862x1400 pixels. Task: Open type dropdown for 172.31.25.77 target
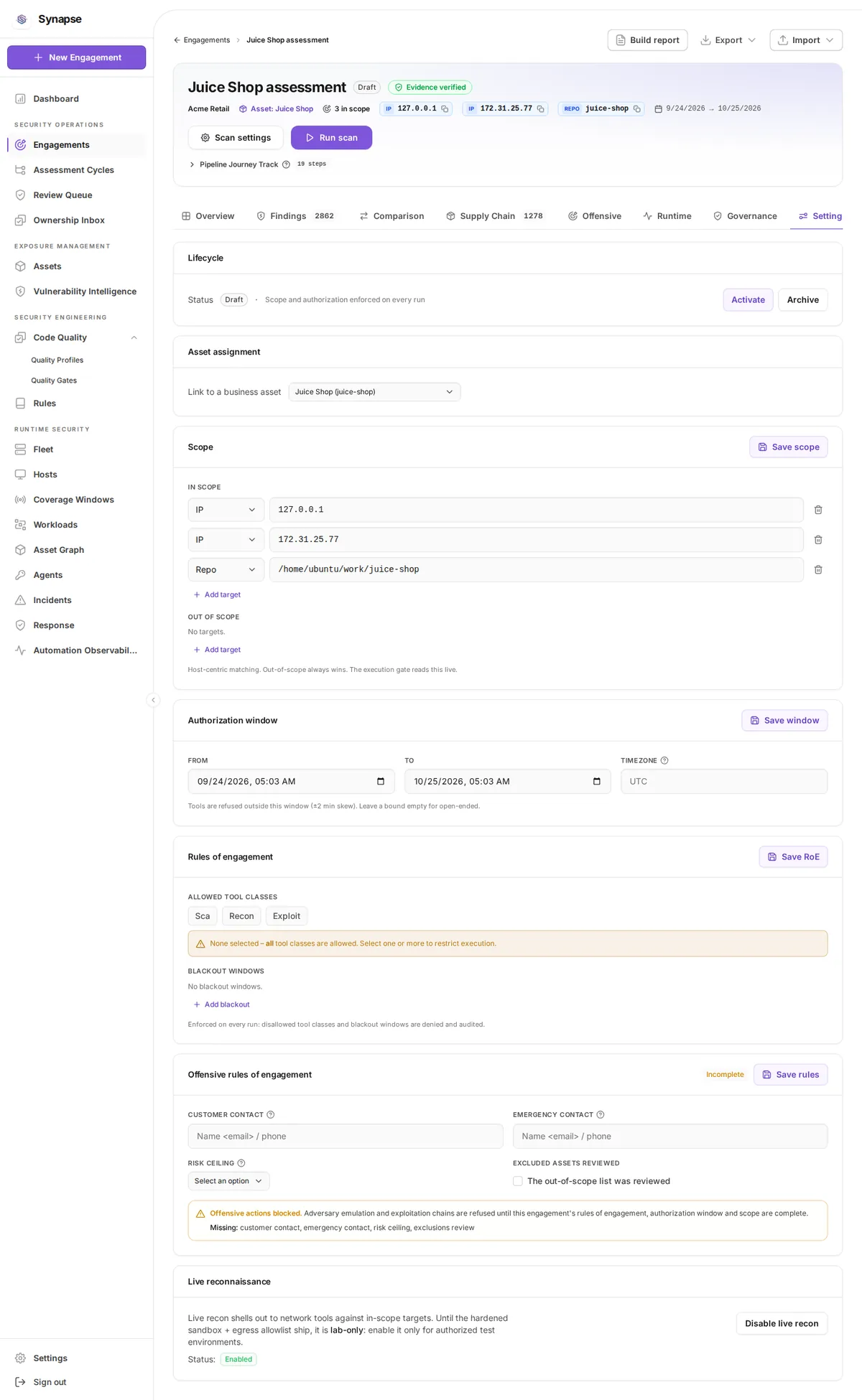[x=226, y=540]
